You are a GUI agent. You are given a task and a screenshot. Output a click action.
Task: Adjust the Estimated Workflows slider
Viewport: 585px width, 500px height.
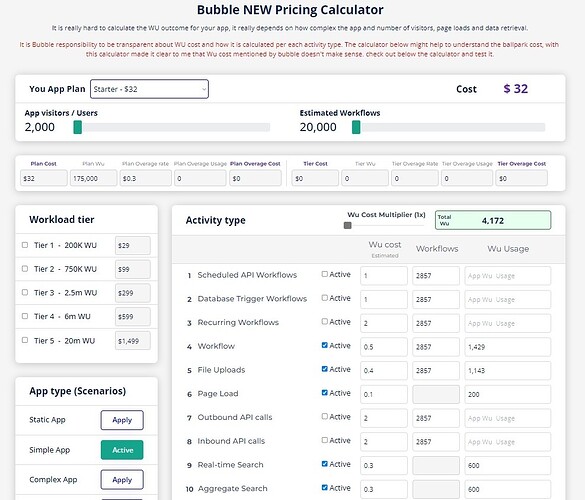[449, 127]
